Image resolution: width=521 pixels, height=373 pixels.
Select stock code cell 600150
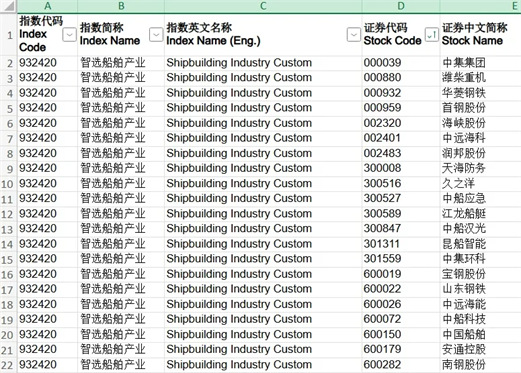401,335
